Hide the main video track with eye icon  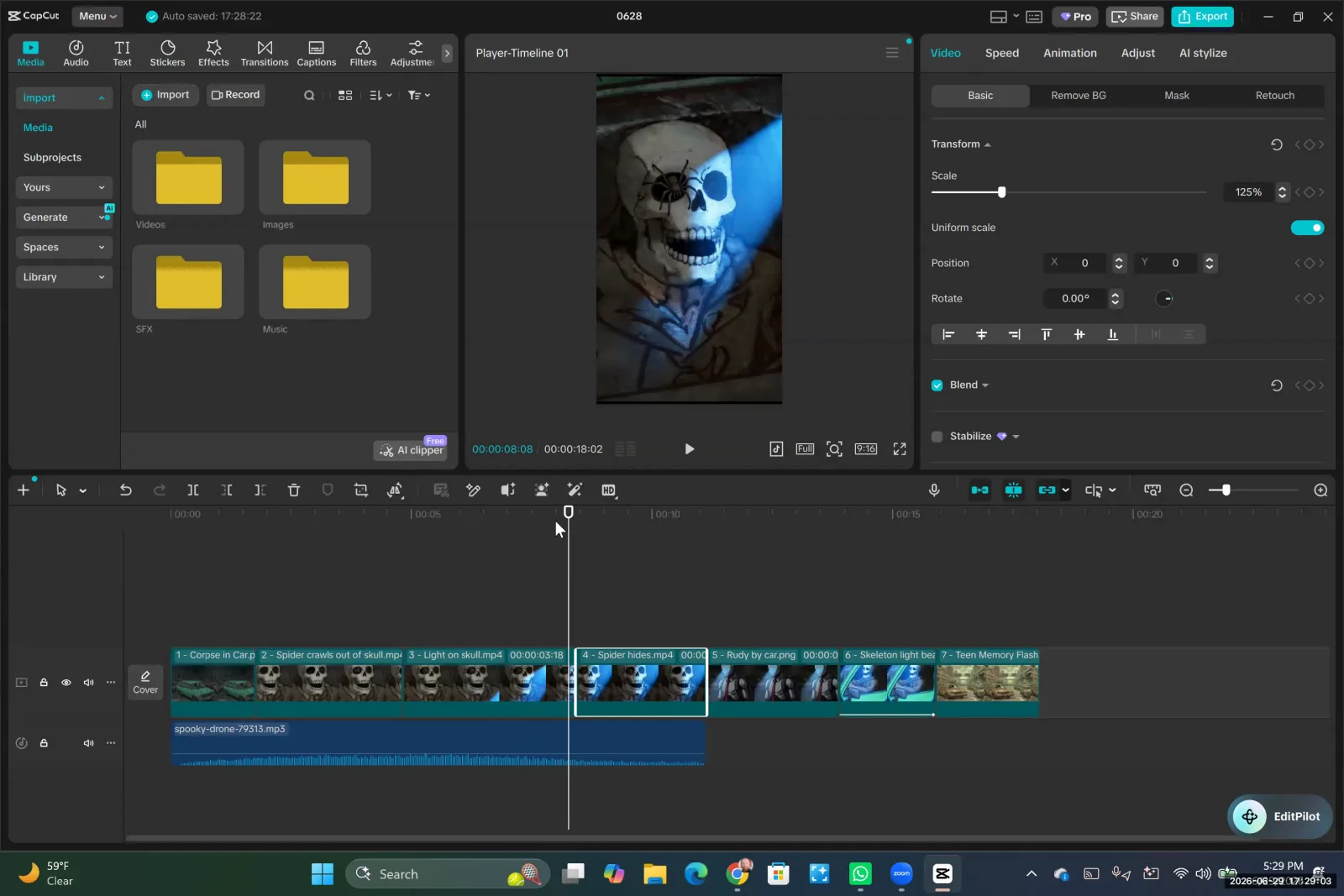tap(66, 683)
